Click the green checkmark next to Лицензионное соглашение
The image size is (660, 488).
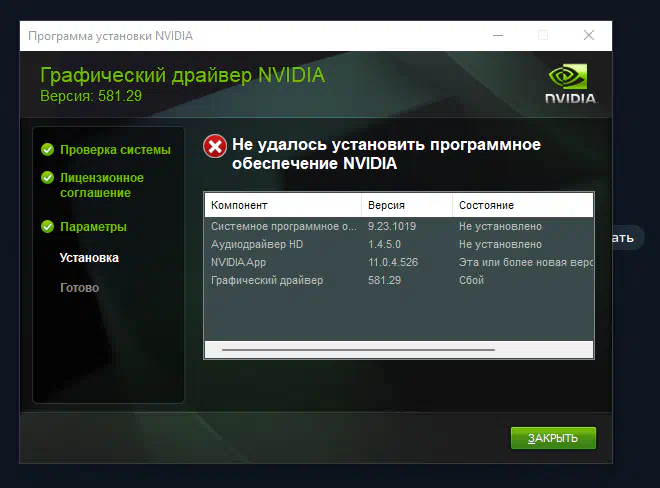[x=47, y=177]
